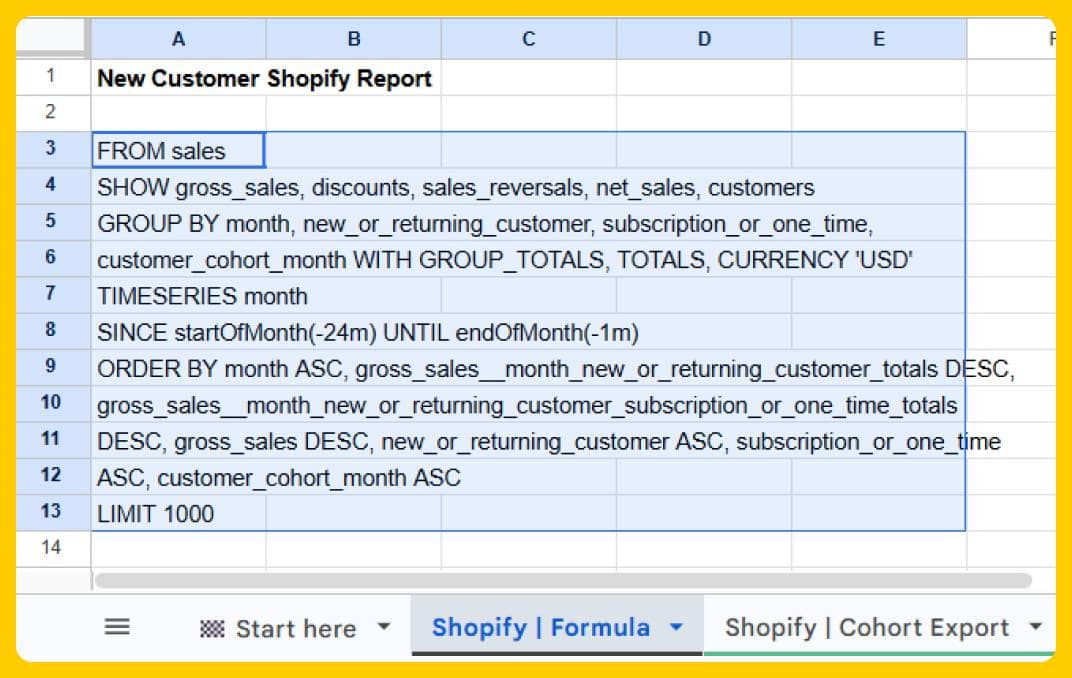Select column C header

click(528, 39)
